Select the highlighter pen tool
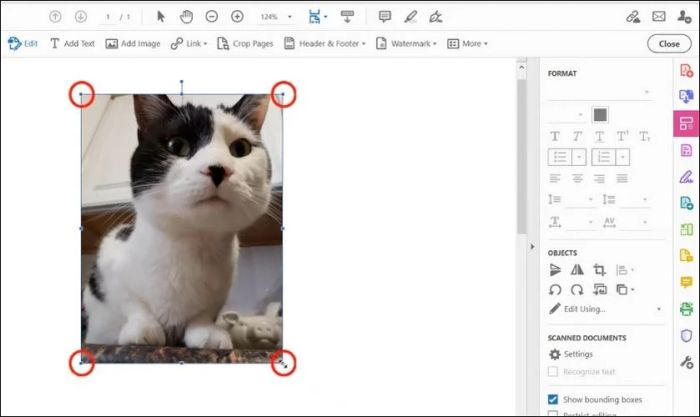700x417 pixels. pos(410,17)
